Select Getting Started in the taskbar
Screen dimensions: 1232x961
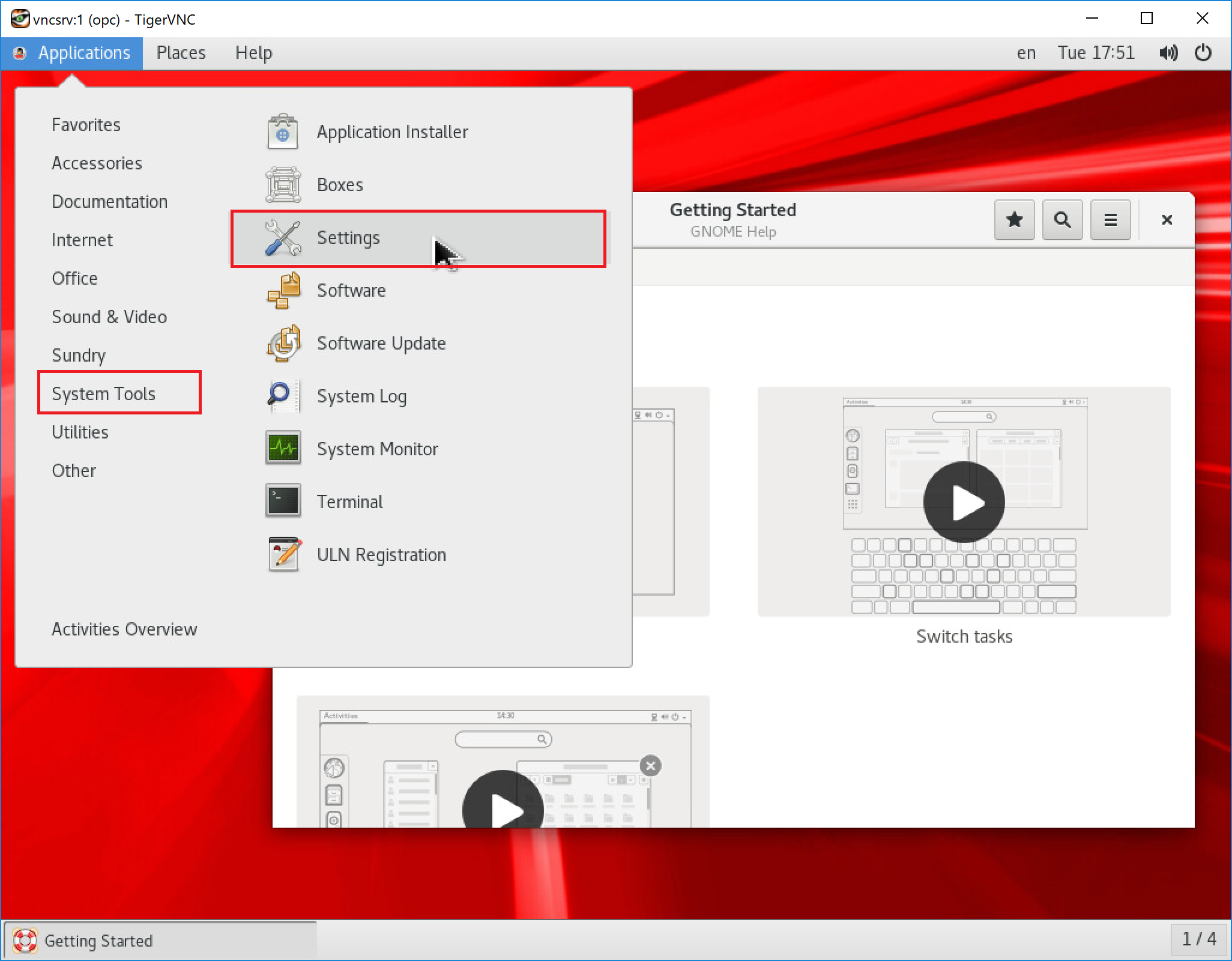tap(99, 940)
